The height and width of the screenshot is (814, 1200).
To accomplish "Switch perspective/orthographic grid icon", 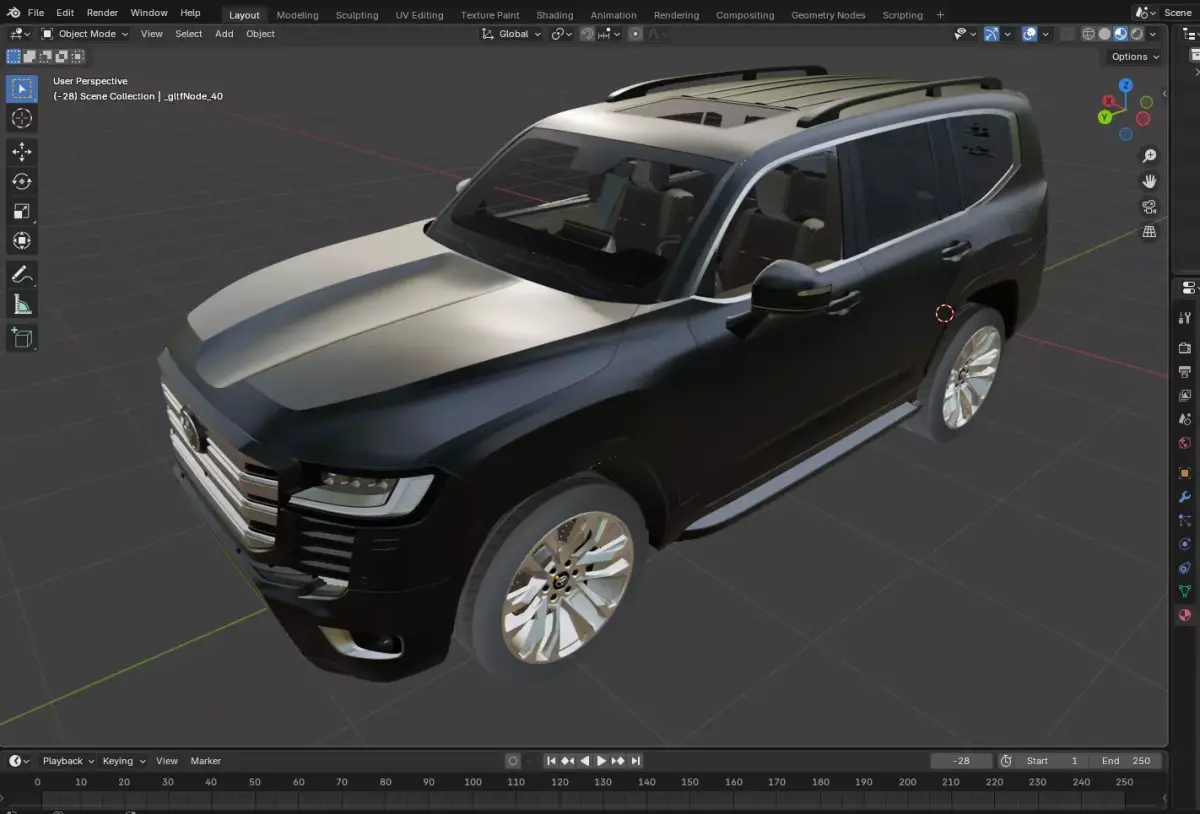I will click(x=1149, y=232).
